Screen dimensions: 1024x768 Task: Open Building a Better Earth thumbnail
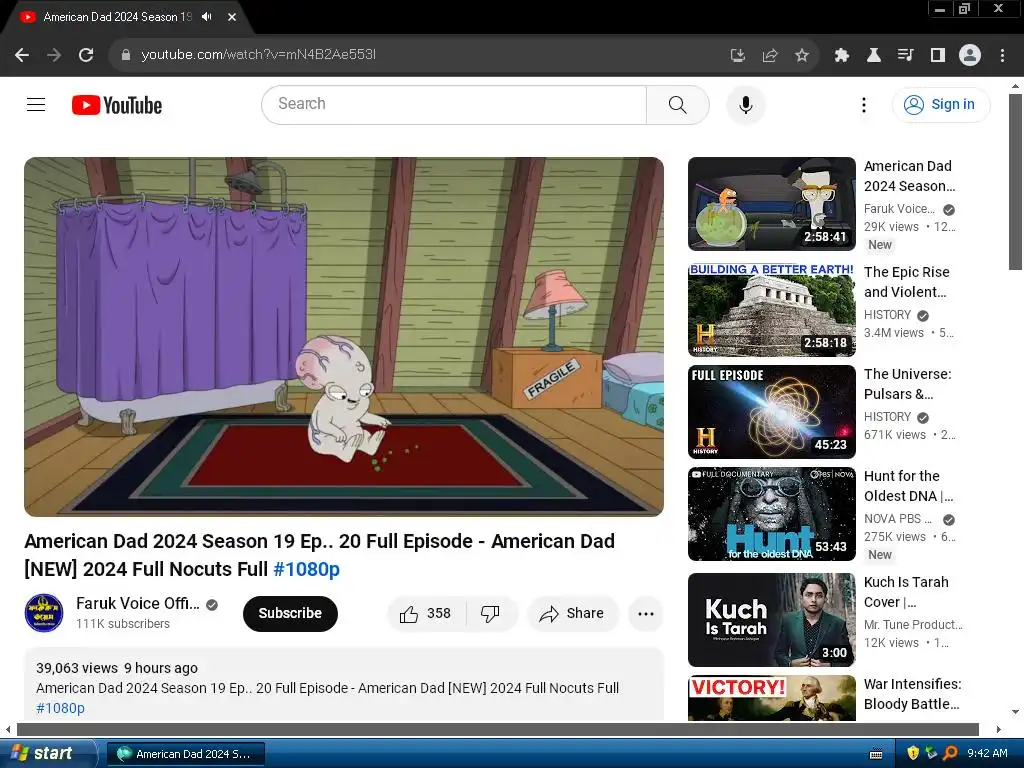pos(771,310)
